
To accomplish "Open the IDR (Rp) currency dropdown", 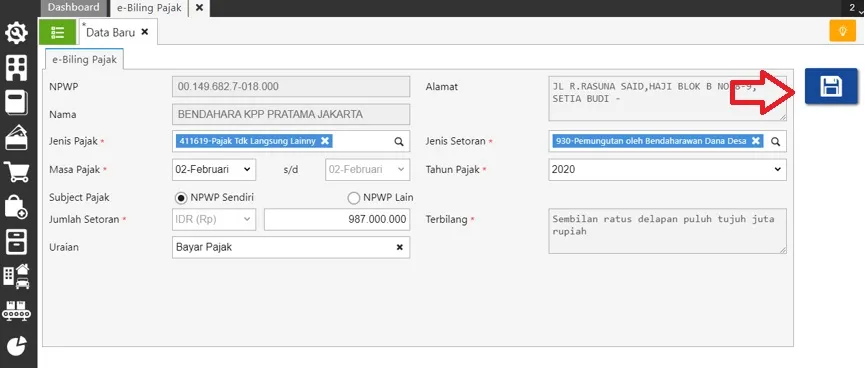I will coord(214,219).
